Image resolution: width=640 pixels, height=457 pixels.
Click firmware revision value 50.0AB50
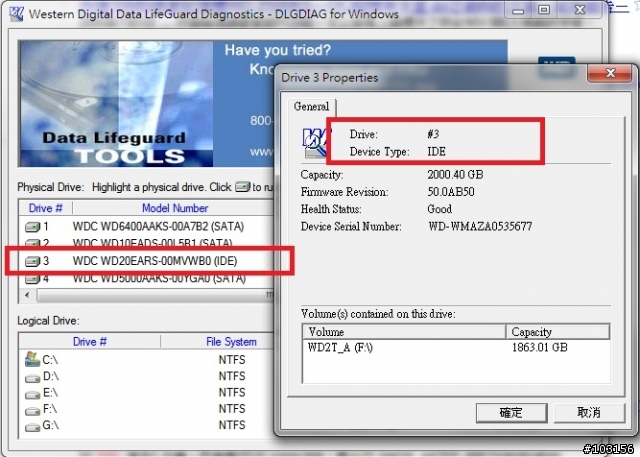click(451, 192)
